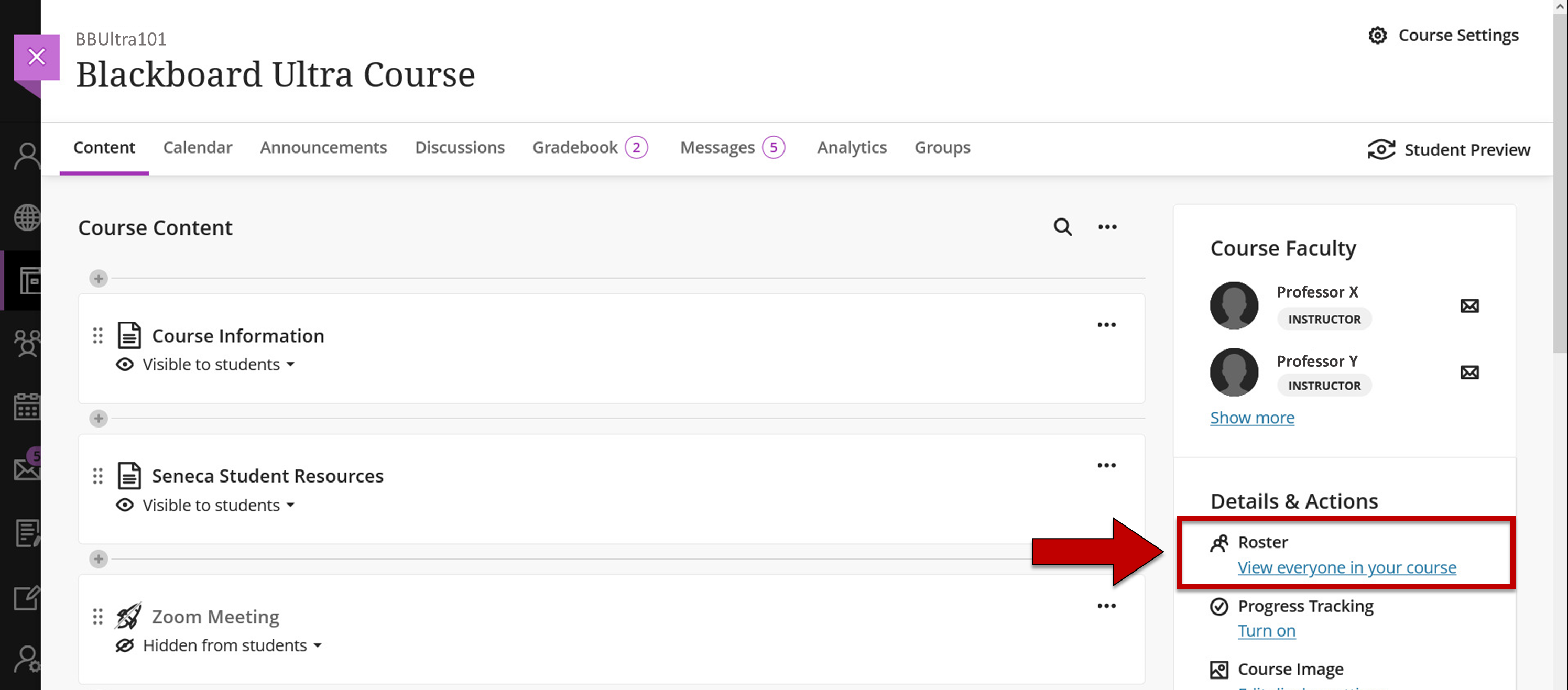This screenshot has width=1568, height=690.
Task: Add content above Course Information with the plus
Action: pos(98,279)
